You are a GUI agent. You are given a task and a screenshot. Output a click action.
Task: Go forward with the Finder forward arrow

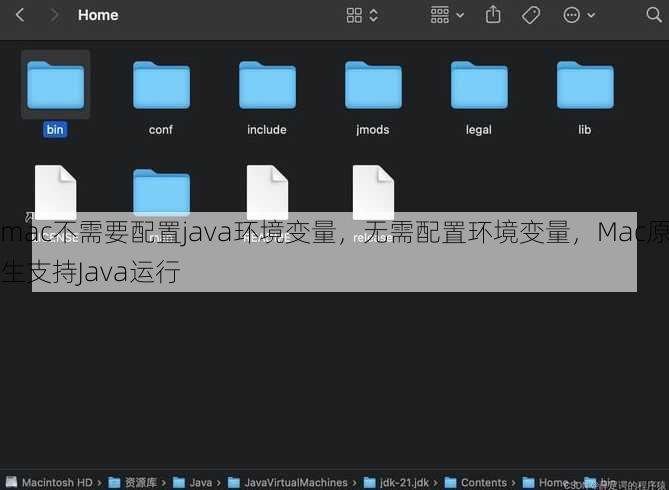54,15
